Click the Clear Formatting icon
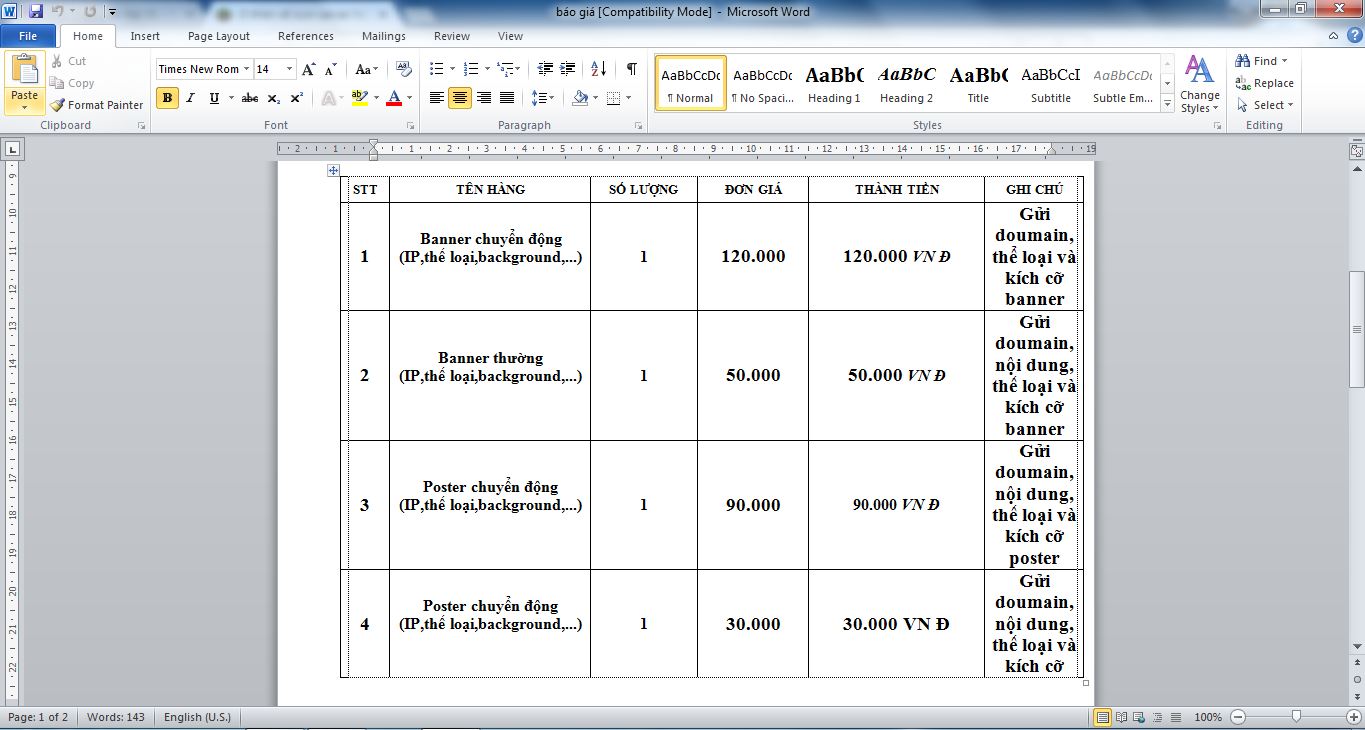 pos(404,69)
